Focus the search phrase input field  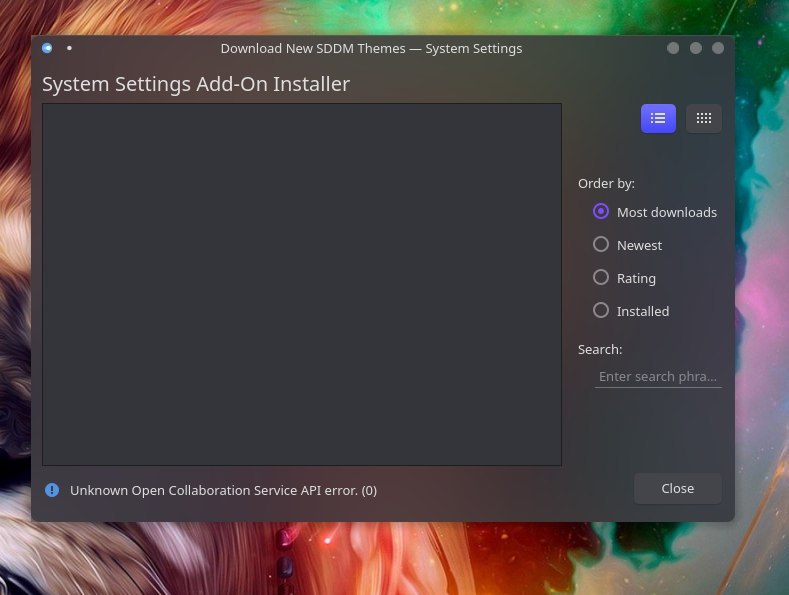pos(658,377)
